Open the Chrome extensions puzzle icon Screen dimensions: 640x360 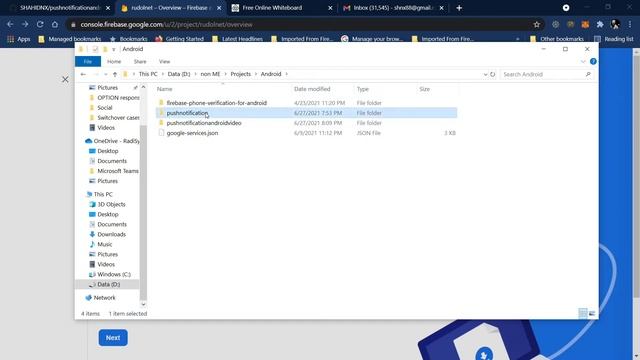600,24
